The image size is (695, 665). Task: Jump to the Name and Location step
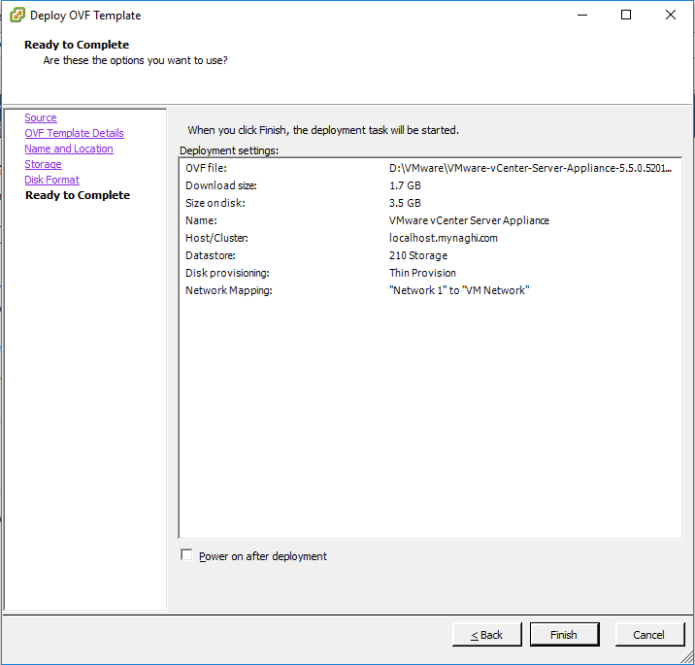69,149
